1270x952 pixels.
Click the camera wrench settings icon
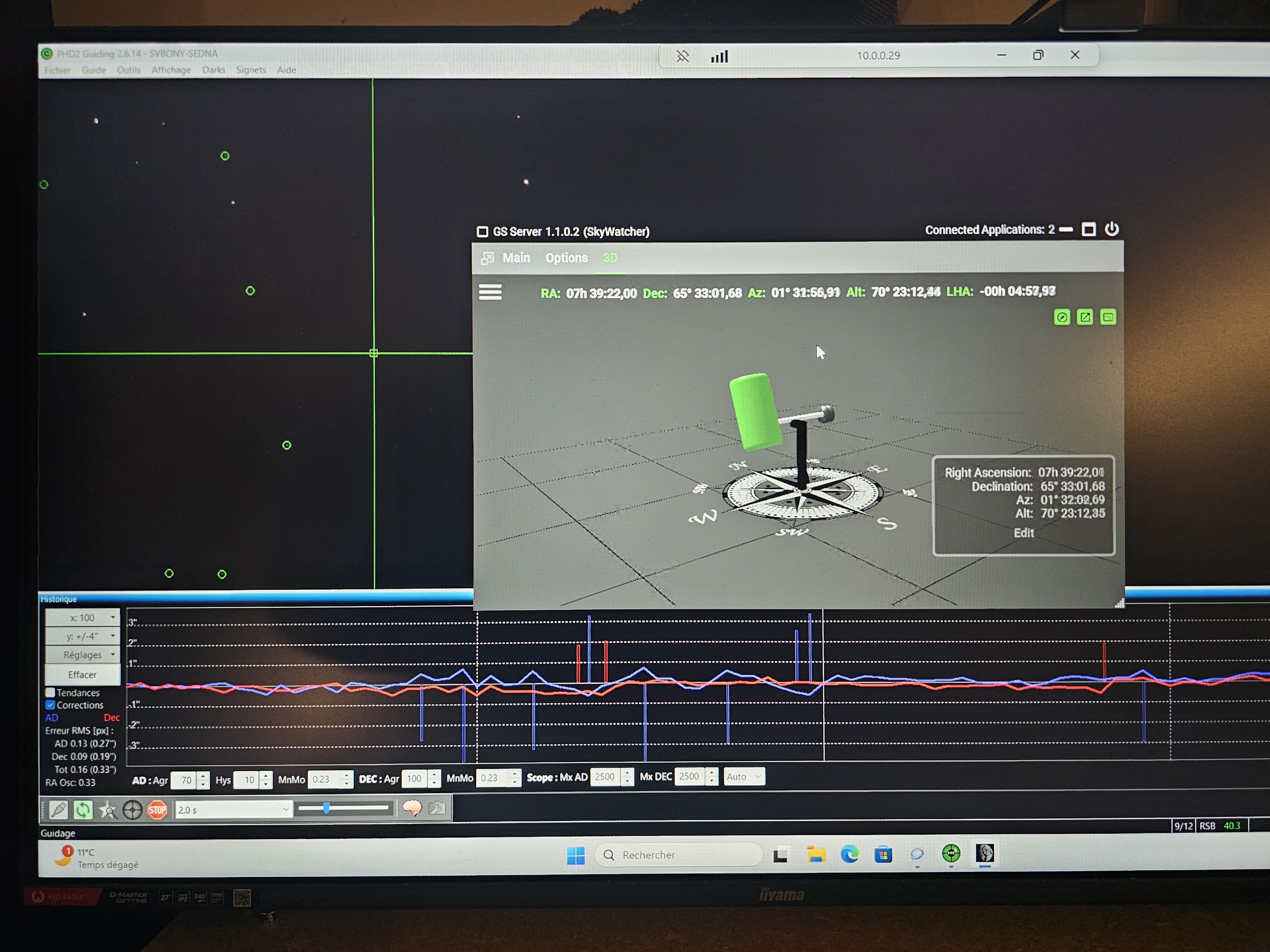[x=437, y=808]
